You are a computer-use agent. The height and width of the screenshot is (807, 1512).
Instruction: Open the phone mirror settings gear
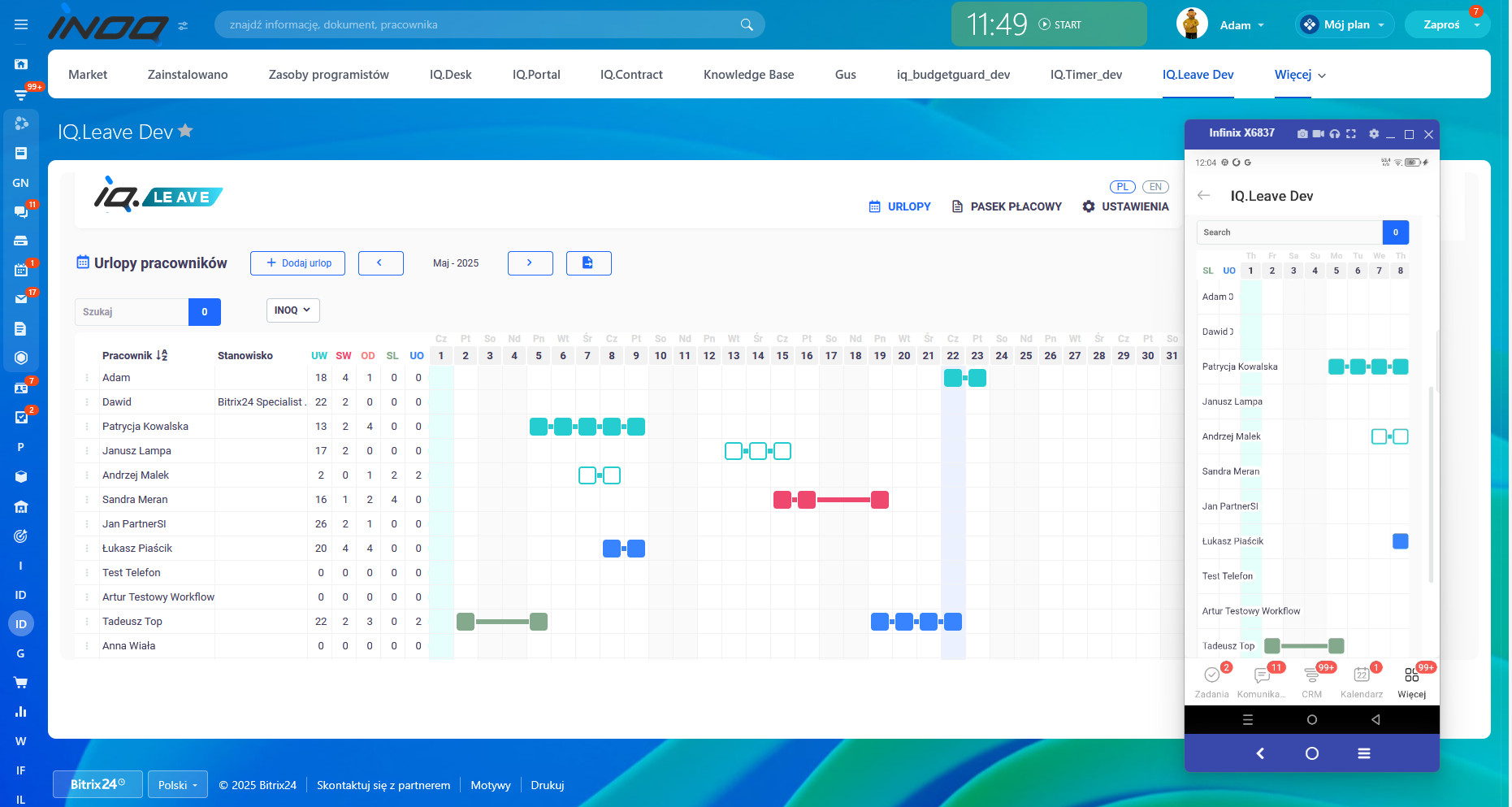[x=1374, y=134]
